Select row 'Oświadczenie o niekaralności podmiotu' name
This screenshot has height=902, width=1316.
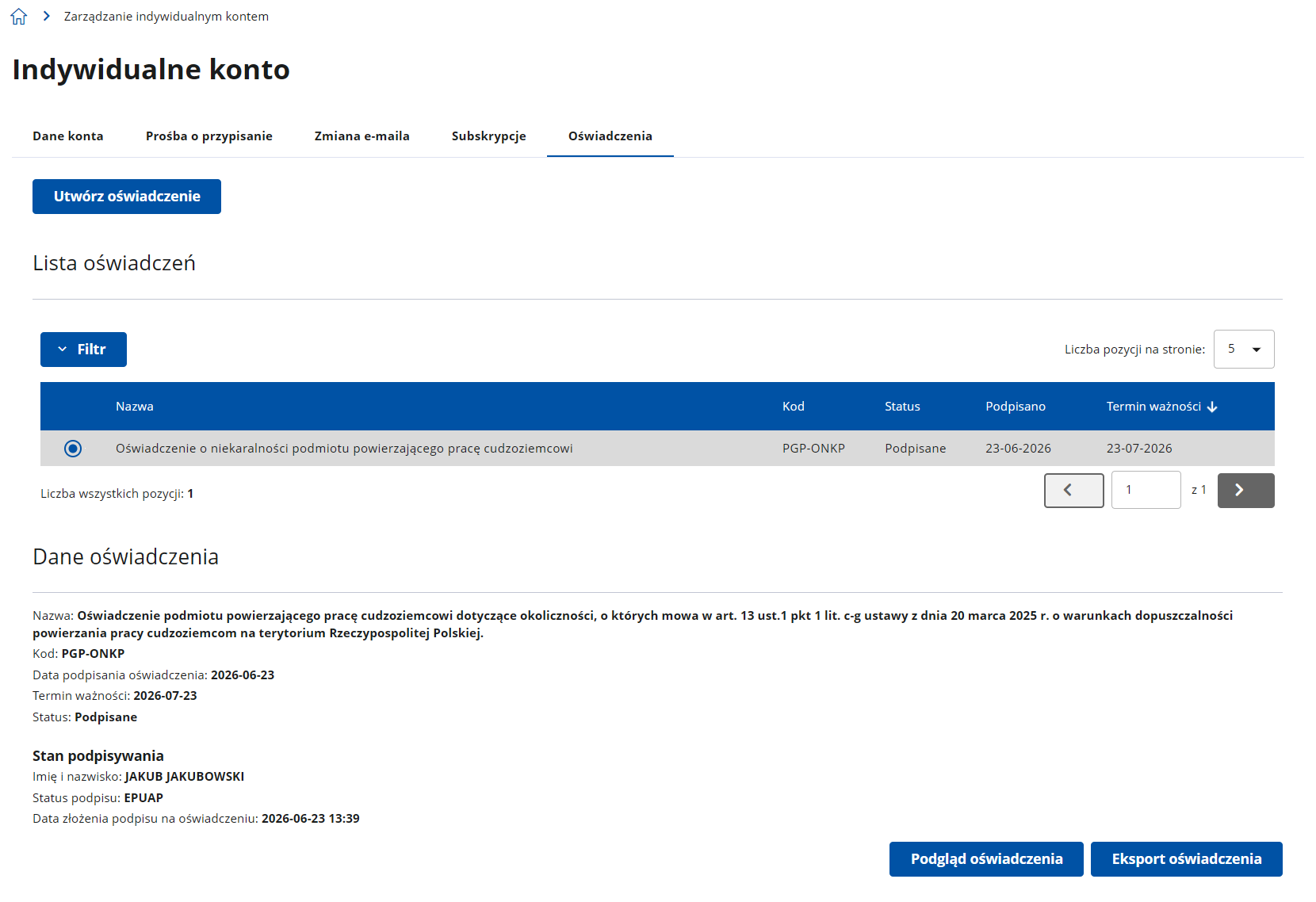(x=344, y=449)
